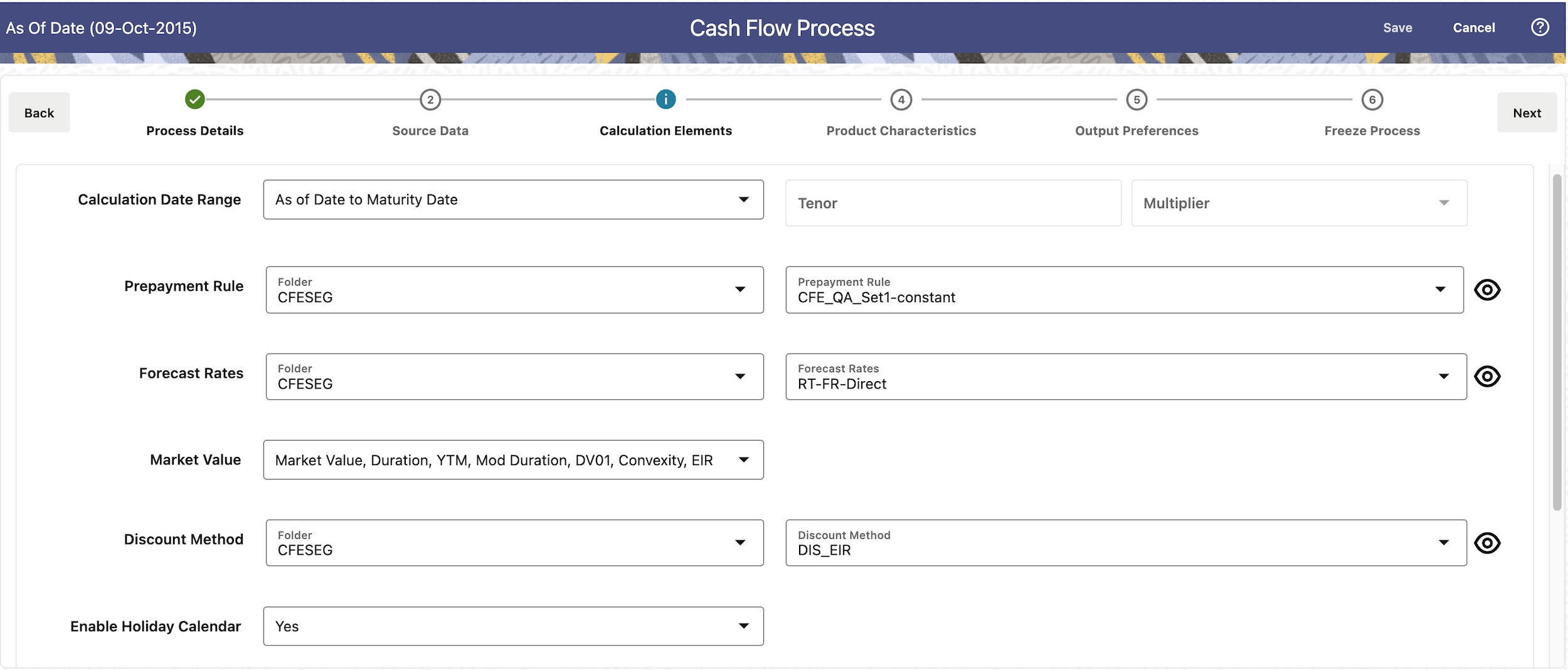Preview the Prepayment Rule with the eye icon
Image resolution: width=1568 pixels, height=670 pixels.
coord(1488,290)
